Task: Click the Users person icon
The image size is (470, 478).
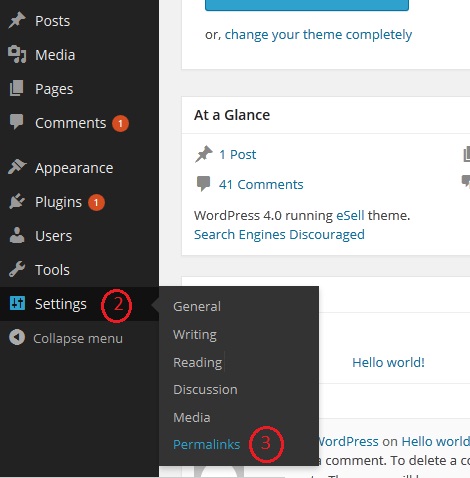Action: [17, 235]
